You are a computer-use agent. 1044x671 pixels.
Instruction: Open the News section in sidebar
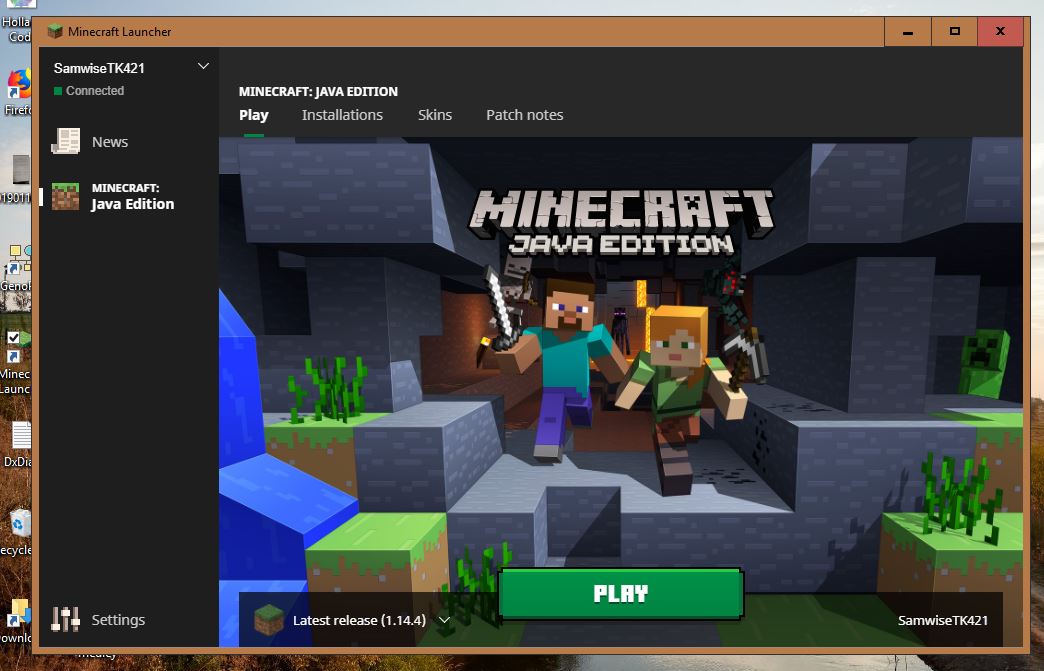coord(110,142)
